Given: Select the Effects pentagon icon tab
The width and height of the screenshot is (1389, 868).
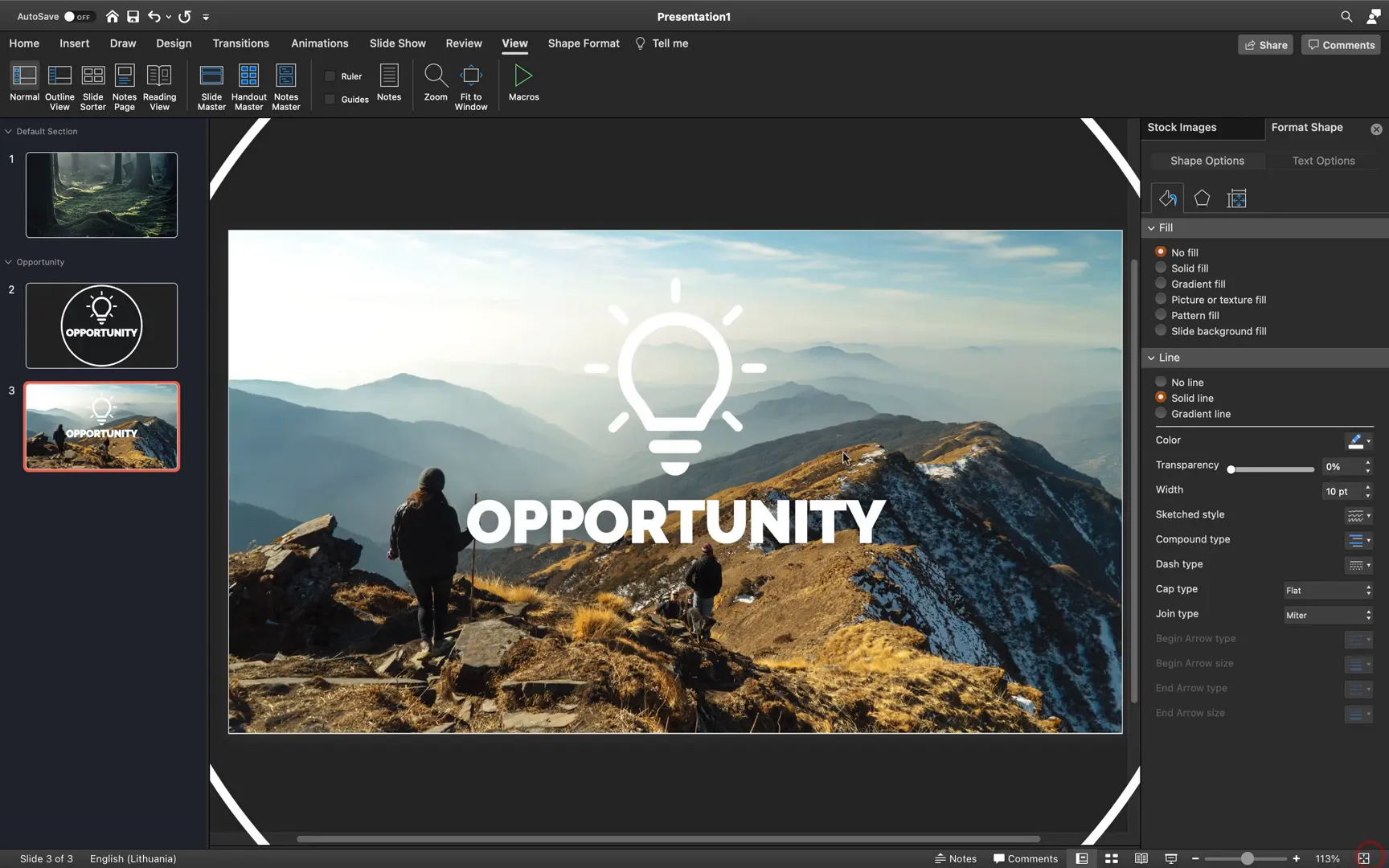Looking at the screenshot, I should click(x=1202, y=198).
